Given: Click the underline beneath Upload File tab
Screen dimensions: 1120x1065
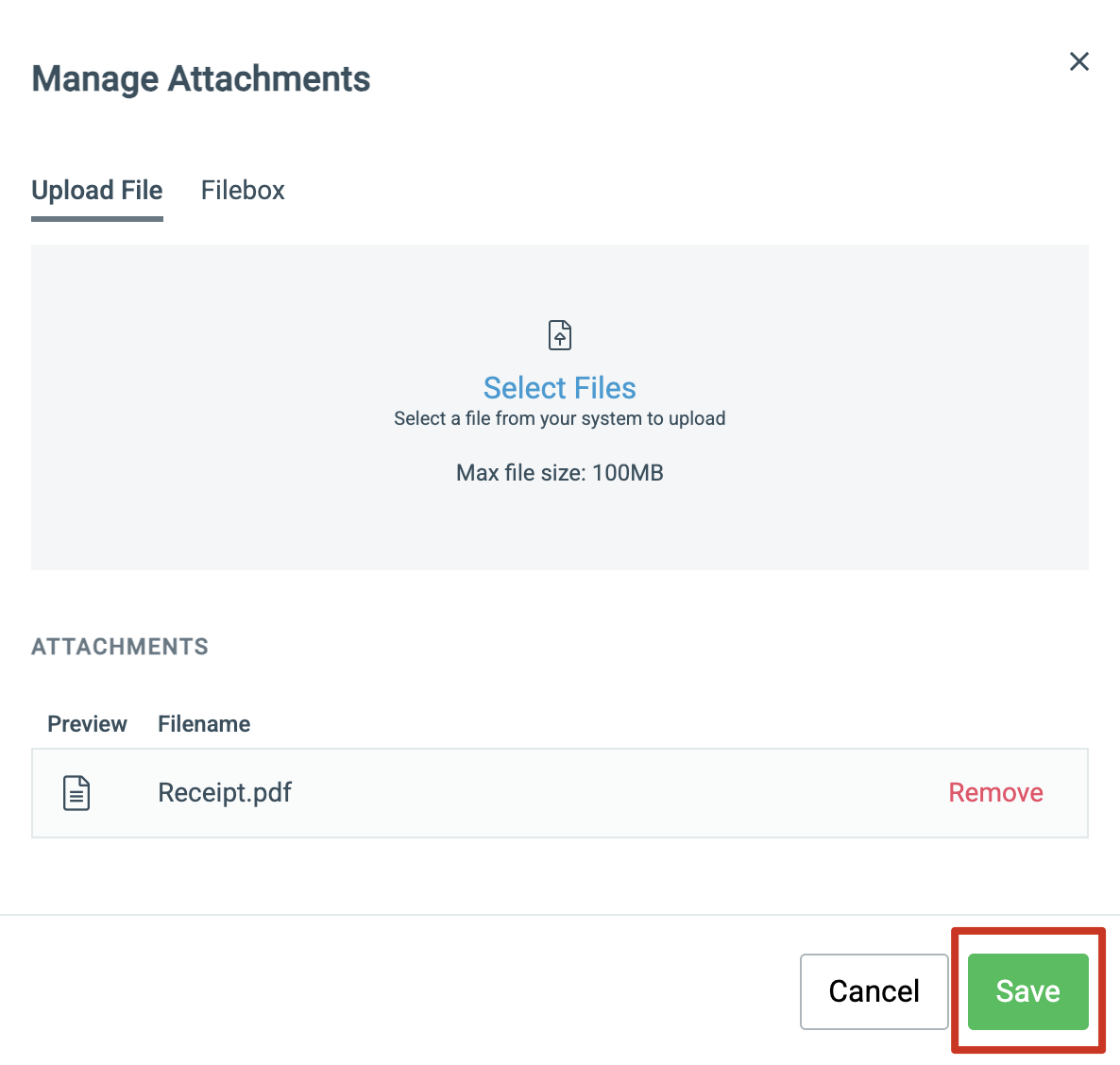Looking at the screenshot, I should tap(97, 219).
